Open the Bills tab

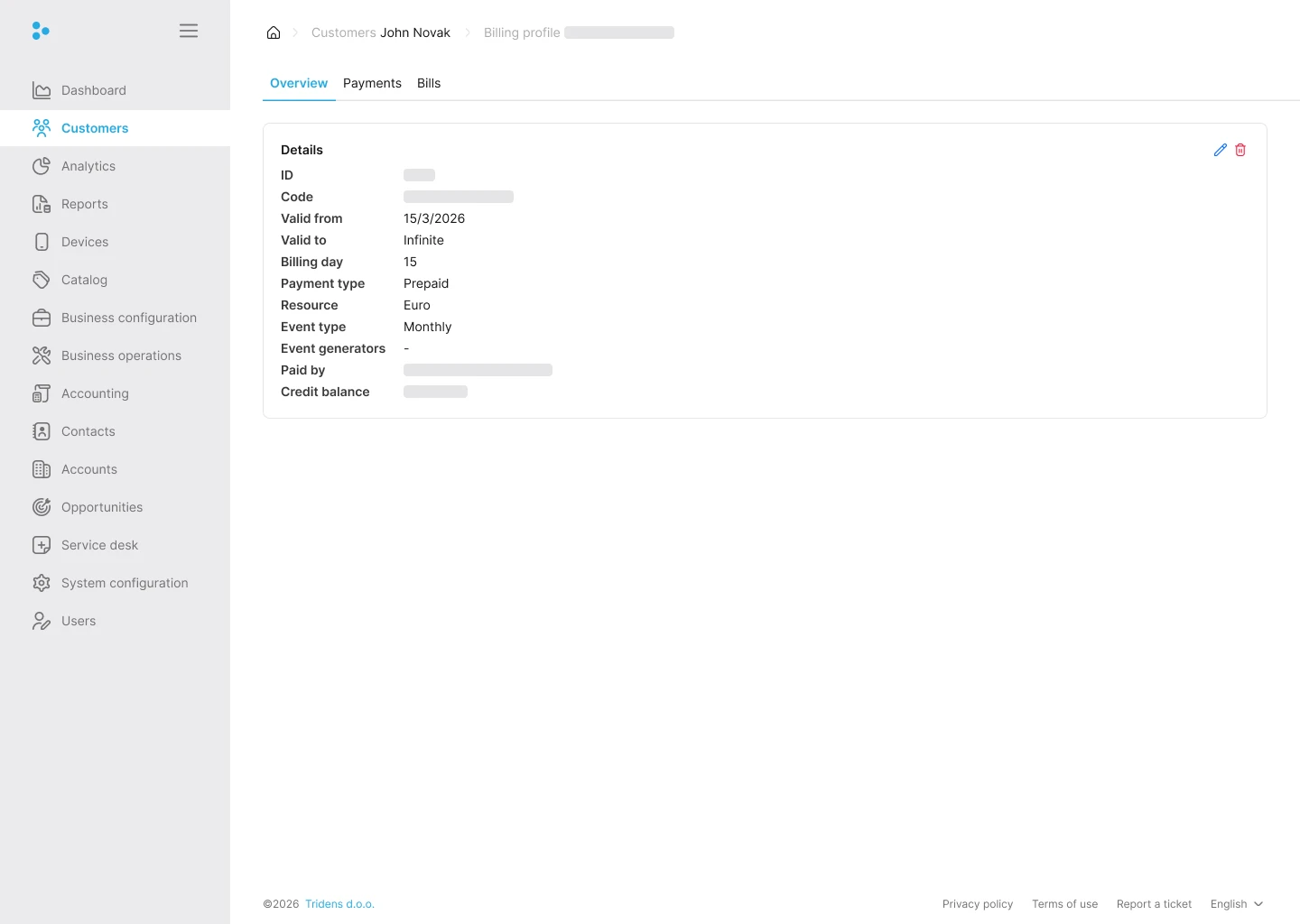[428, 83]
